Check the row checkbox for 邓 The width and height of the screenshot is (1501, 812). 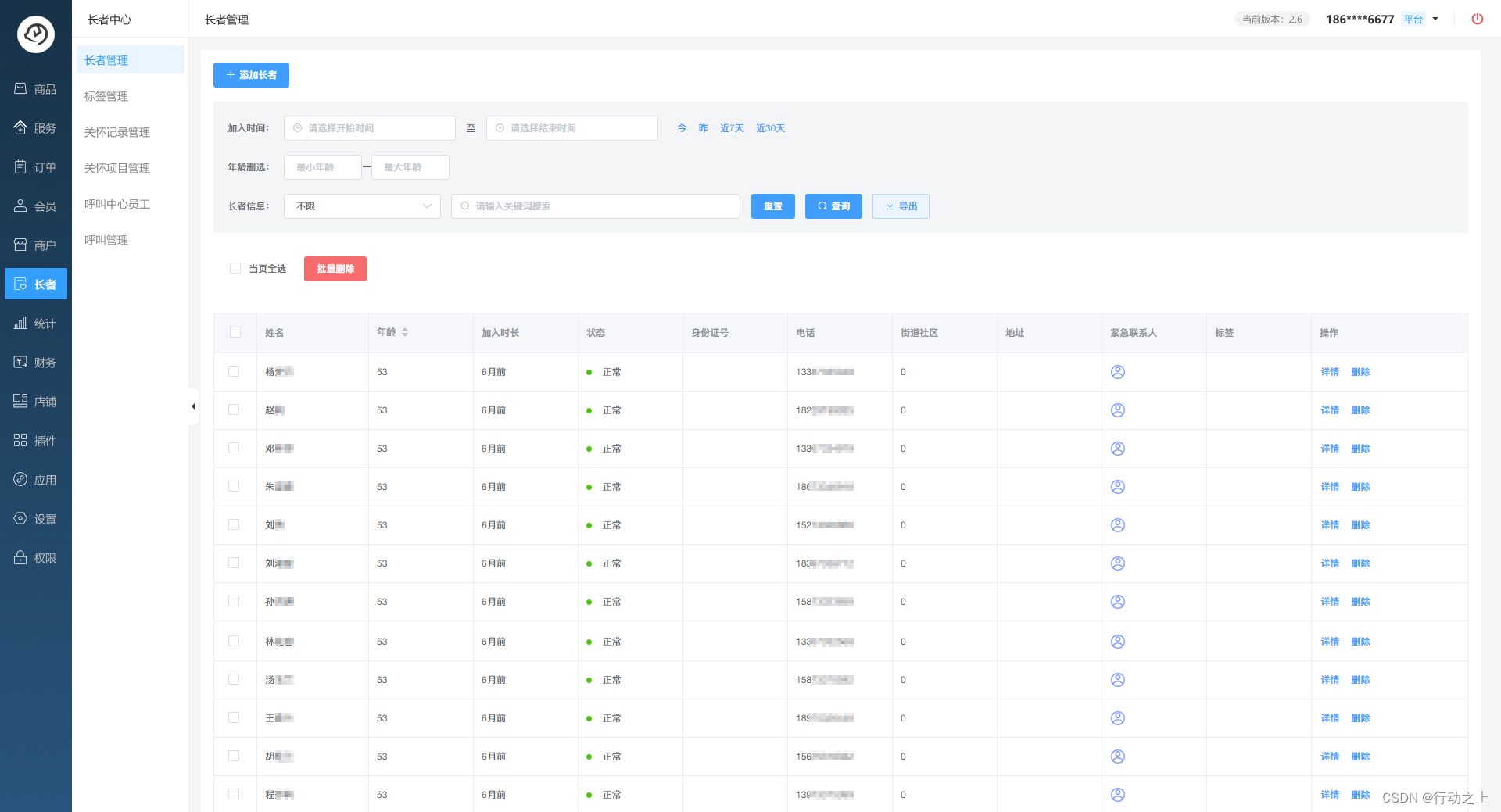[234, 448]
